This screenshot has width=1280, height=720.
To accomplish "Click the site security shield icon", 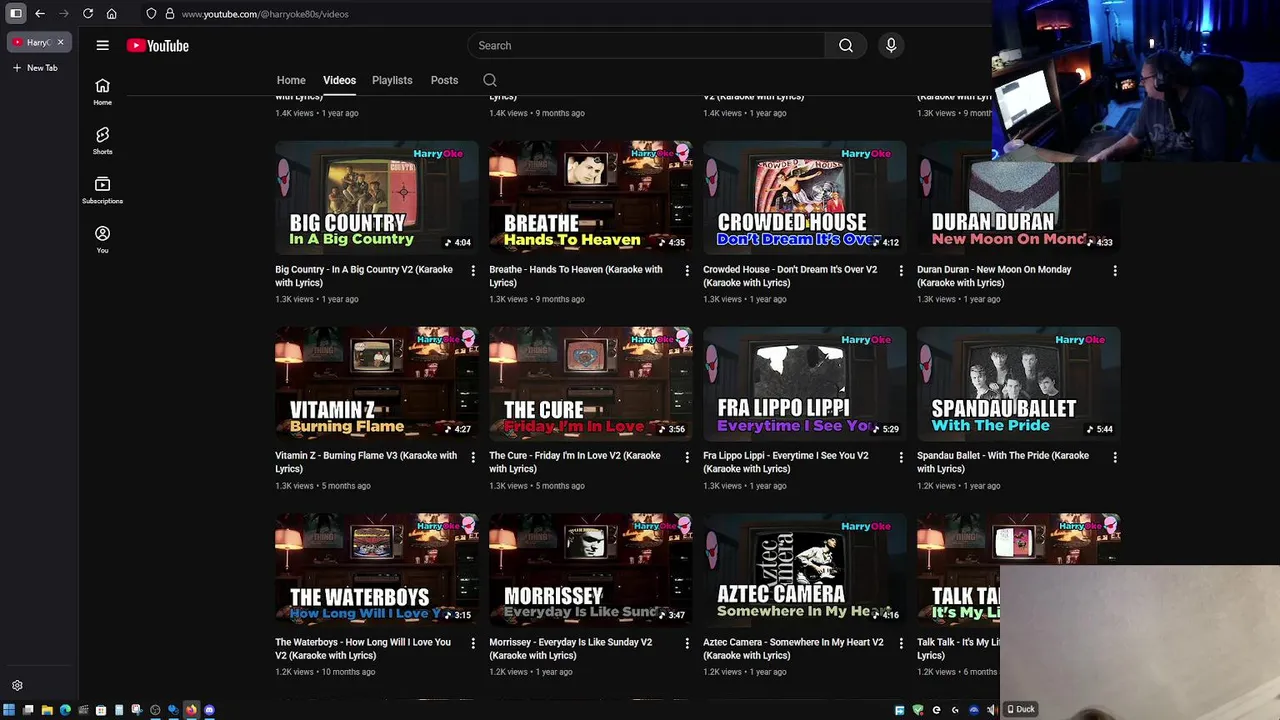I will click(x=151, y=14).
